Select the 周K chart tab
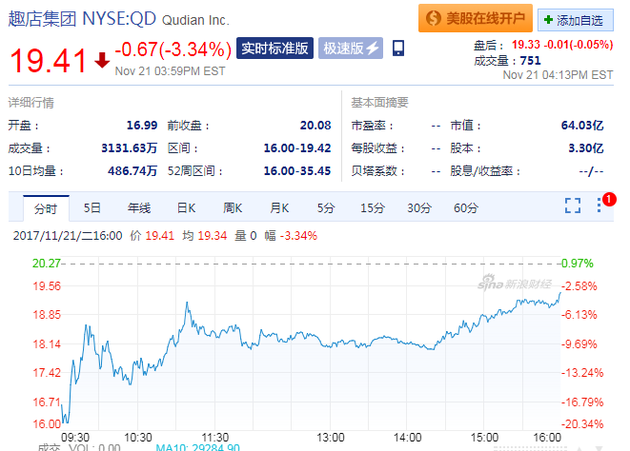The image size is (630, 451). pyautogui.click(x=233, y=208)
